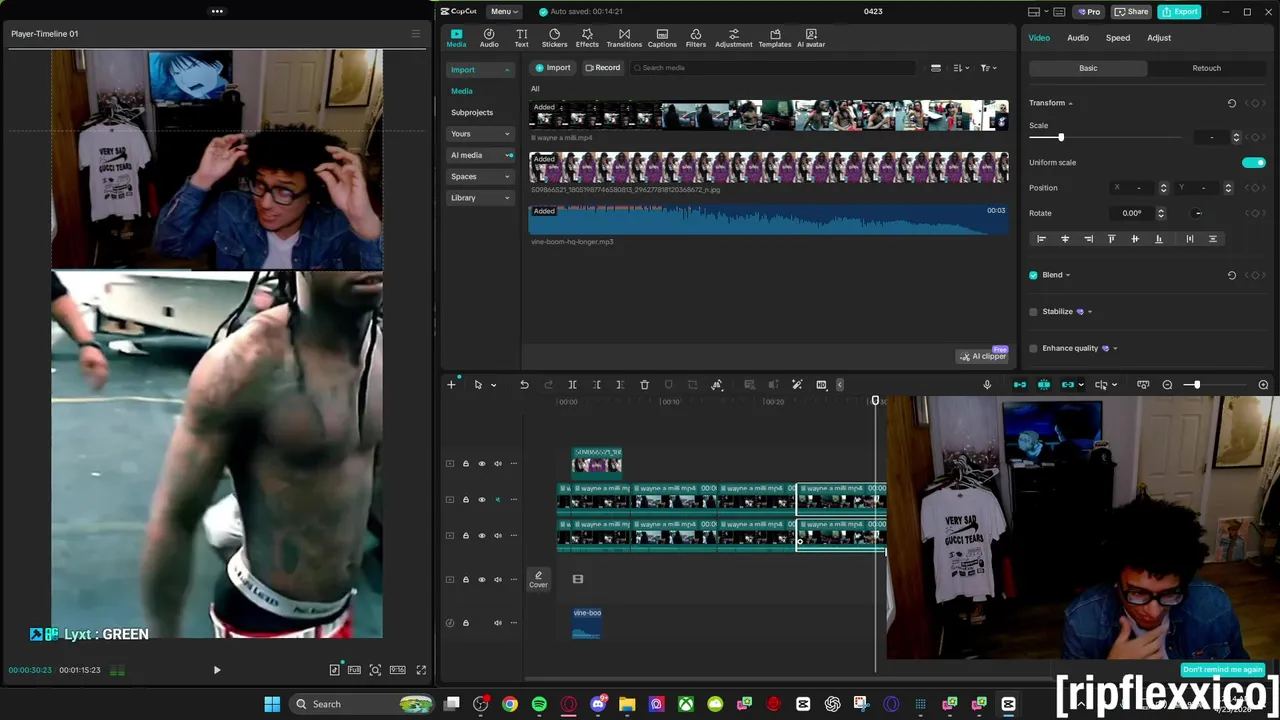The width and height of the screenshot is (1280, 720).
Task: Select Subprojects in the sidebar
Action: point(472,113)
